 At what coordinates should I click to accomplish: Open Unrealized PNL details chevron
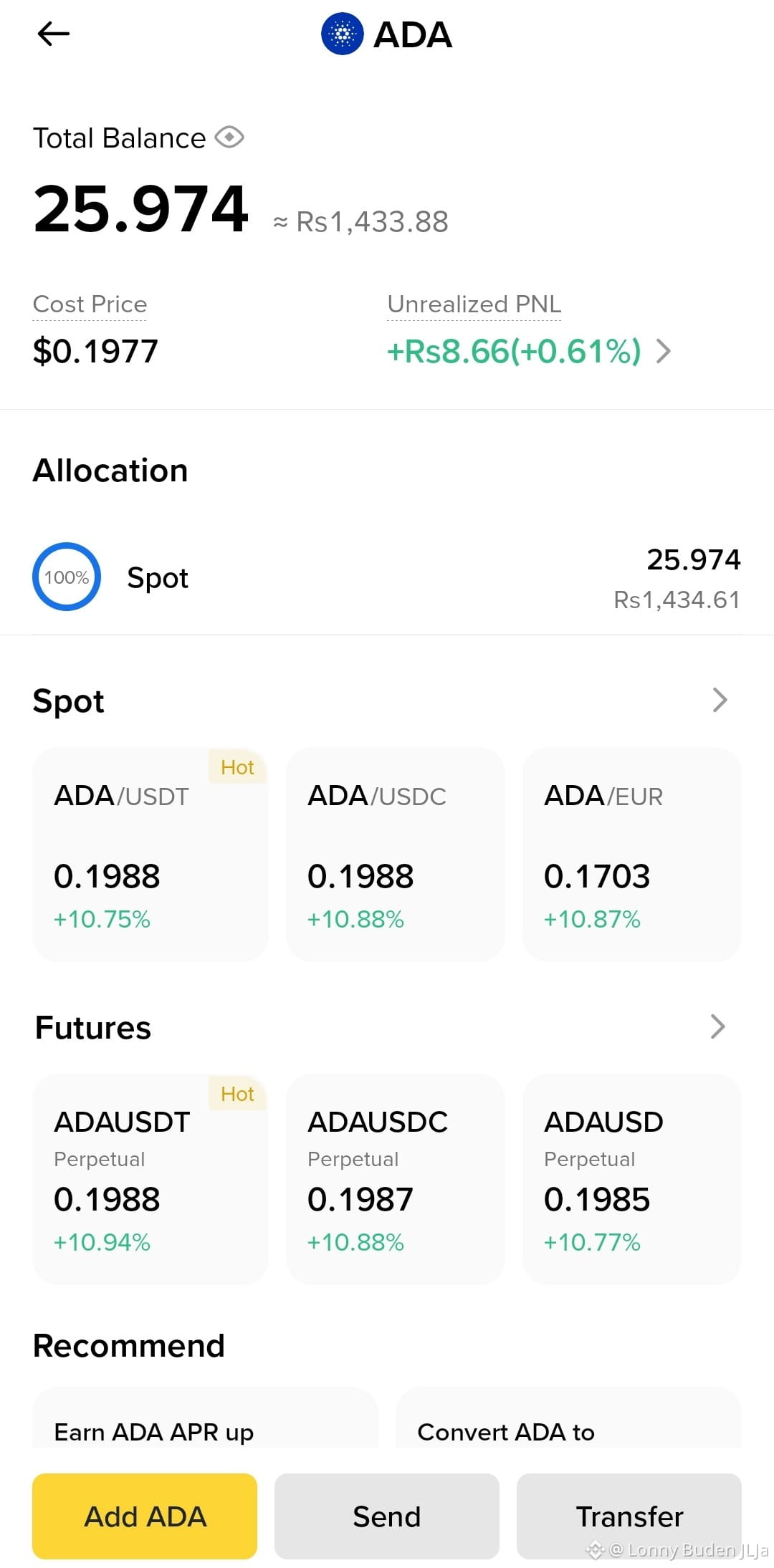pos(664,351)
